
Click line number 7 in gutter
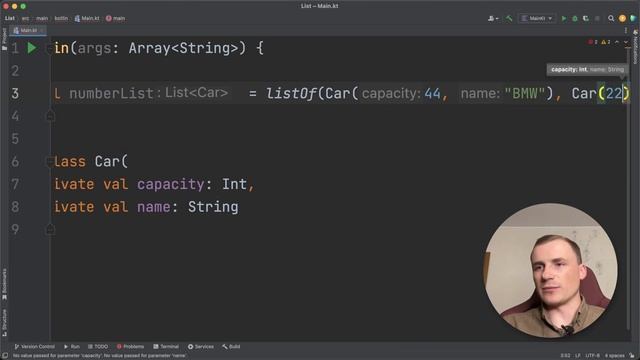click(x=15, y=184)
